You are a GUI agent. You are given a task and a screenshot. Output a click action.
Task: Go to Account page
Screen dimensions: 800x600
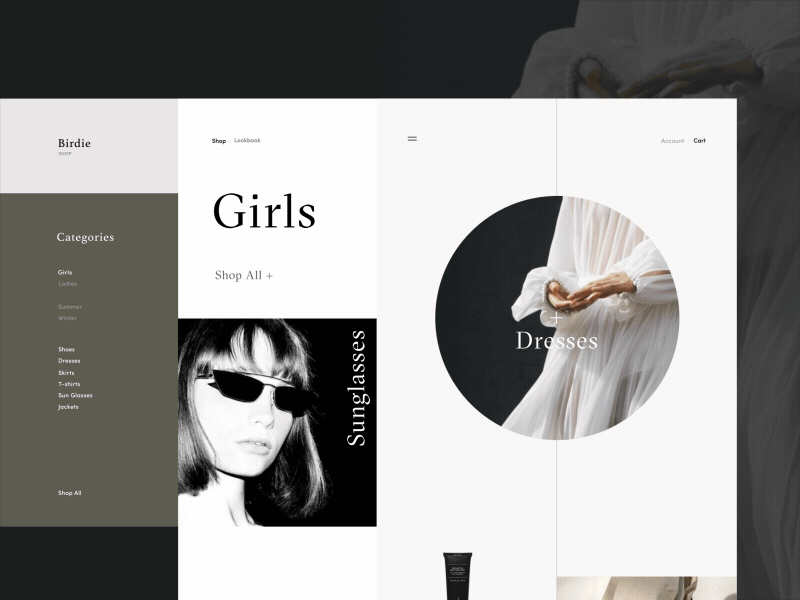click(672, 141)
